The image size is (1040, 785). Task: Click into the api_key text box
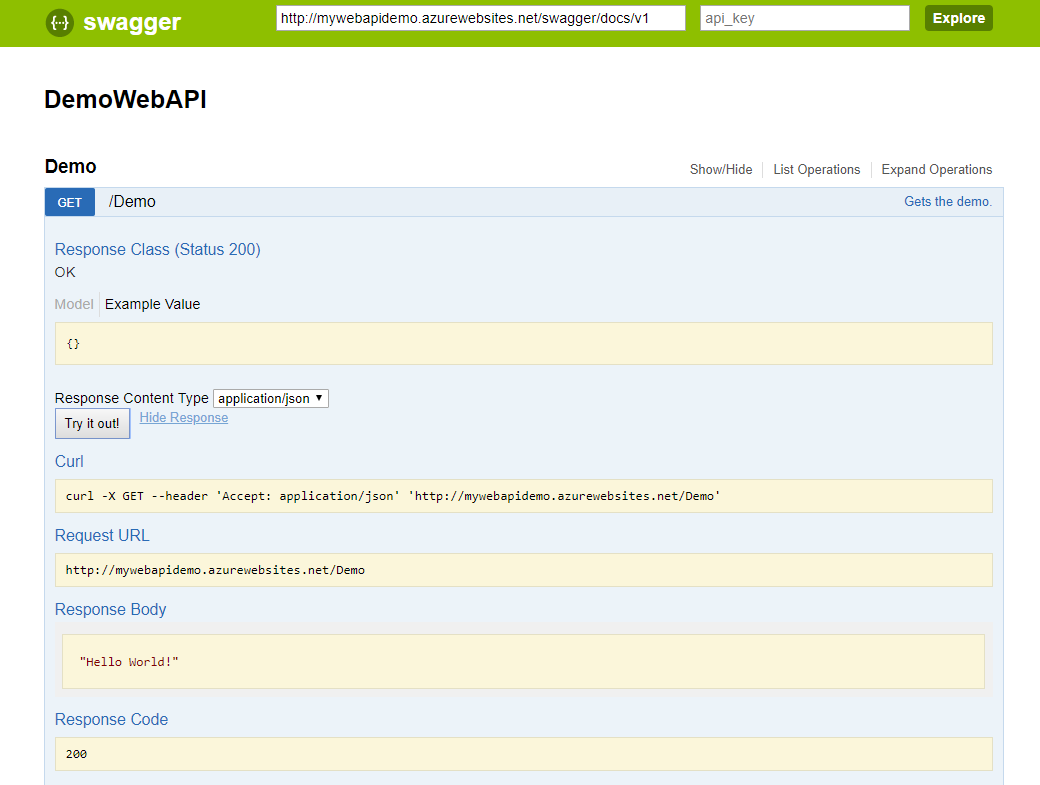click(x=804, y=18)
